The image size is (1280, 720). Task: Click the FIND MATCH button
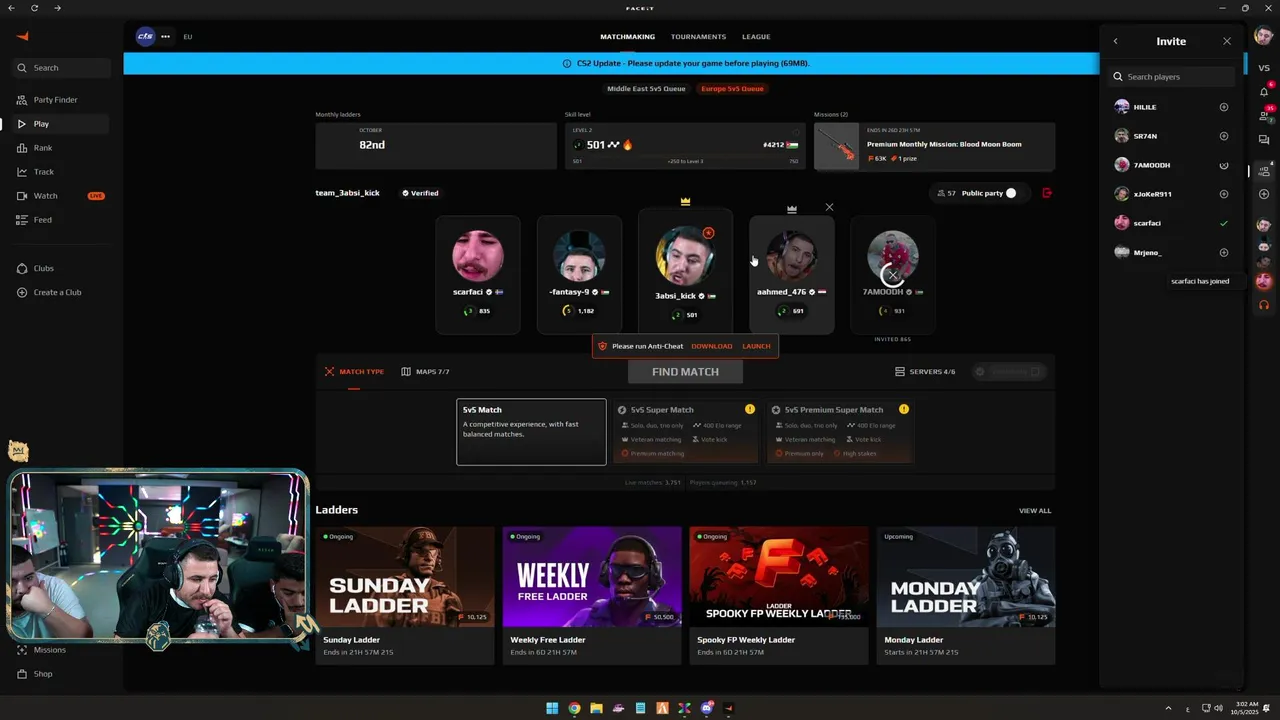click(x=685, y=372)
